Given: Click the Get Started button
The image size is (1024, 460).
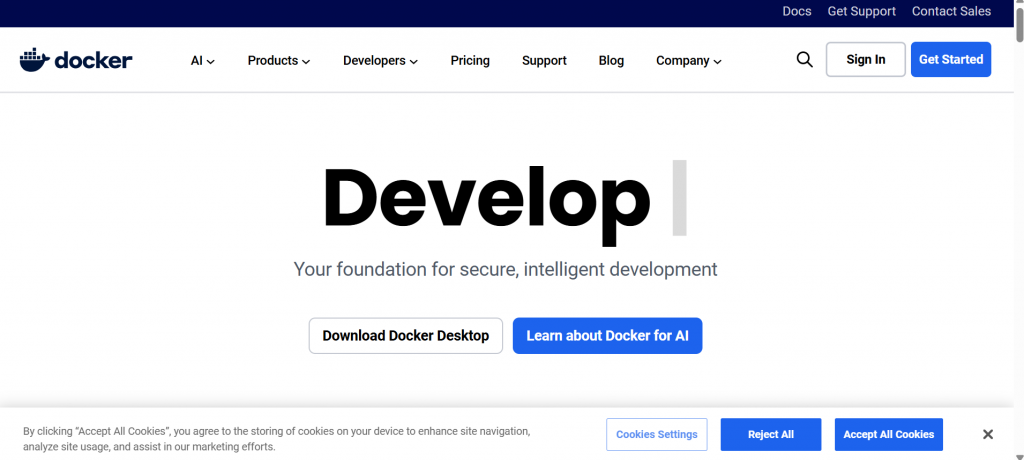Looking at the screenshot, I should click(x=951, y=59).
